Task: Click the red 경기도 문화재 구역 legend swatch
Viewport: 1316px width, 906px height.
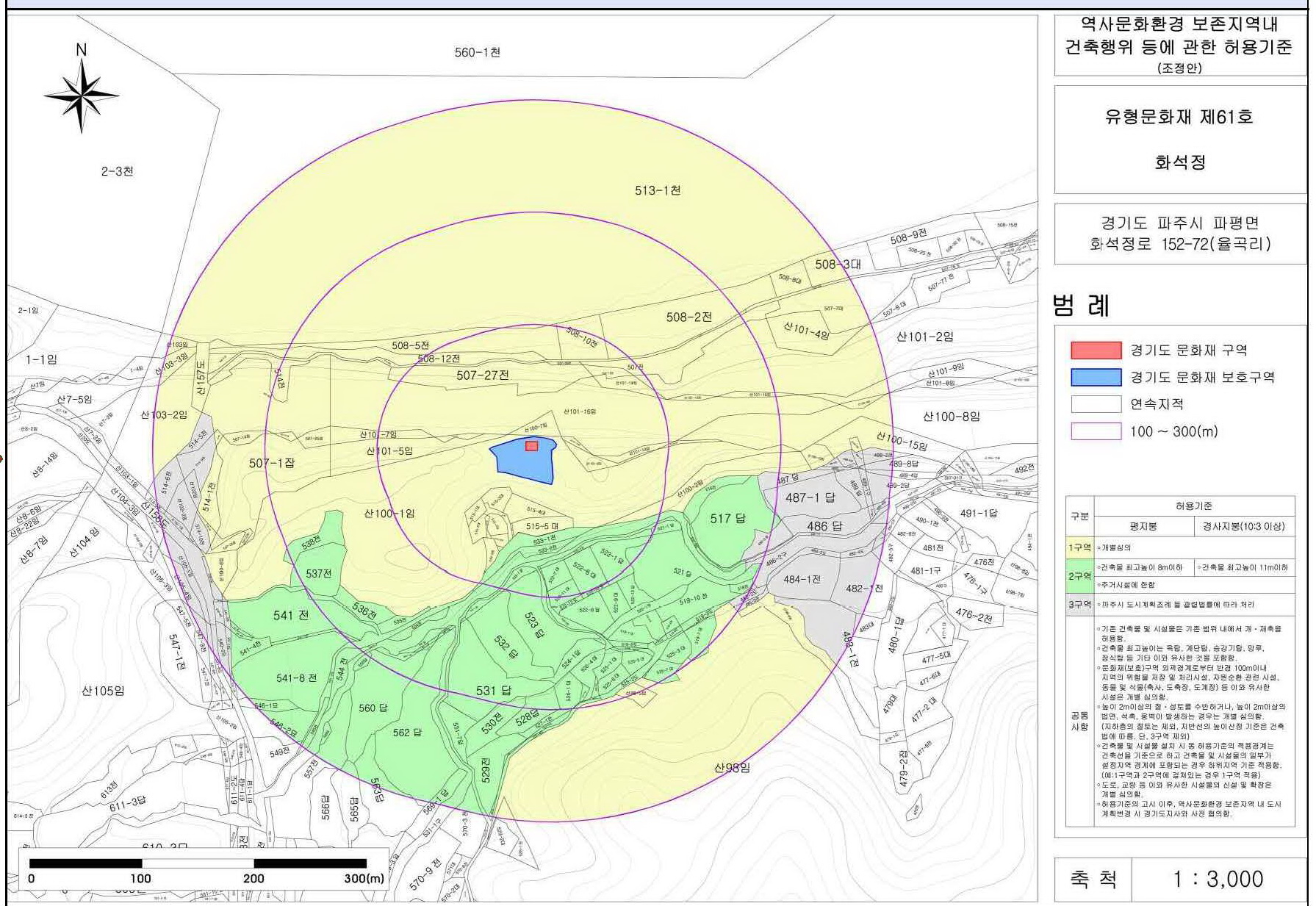Action: (x=1096, y=350)
